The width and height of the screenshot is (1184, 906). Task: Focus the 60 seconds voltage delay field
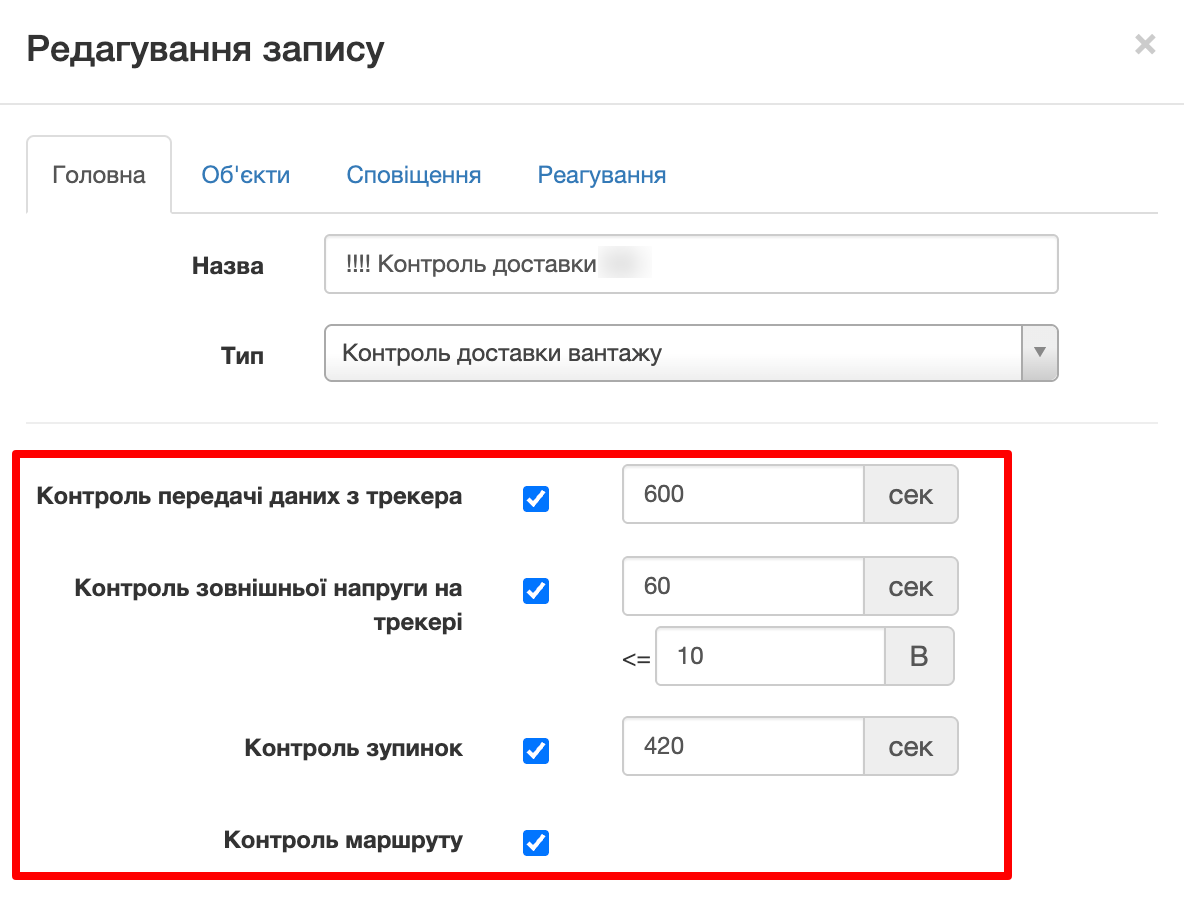point(743,586)
